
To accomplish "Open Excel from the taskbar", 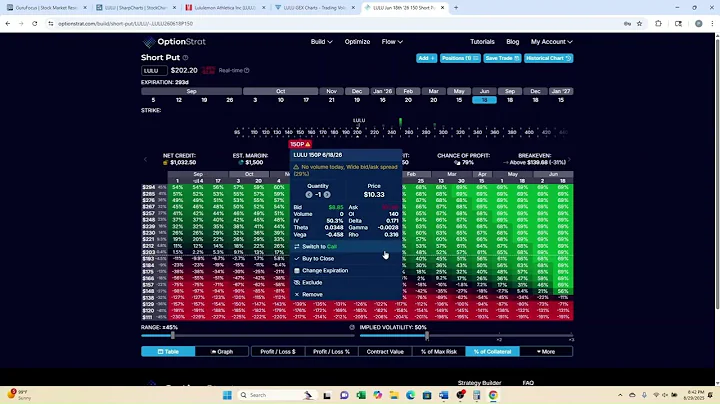I will click(361, 395).
